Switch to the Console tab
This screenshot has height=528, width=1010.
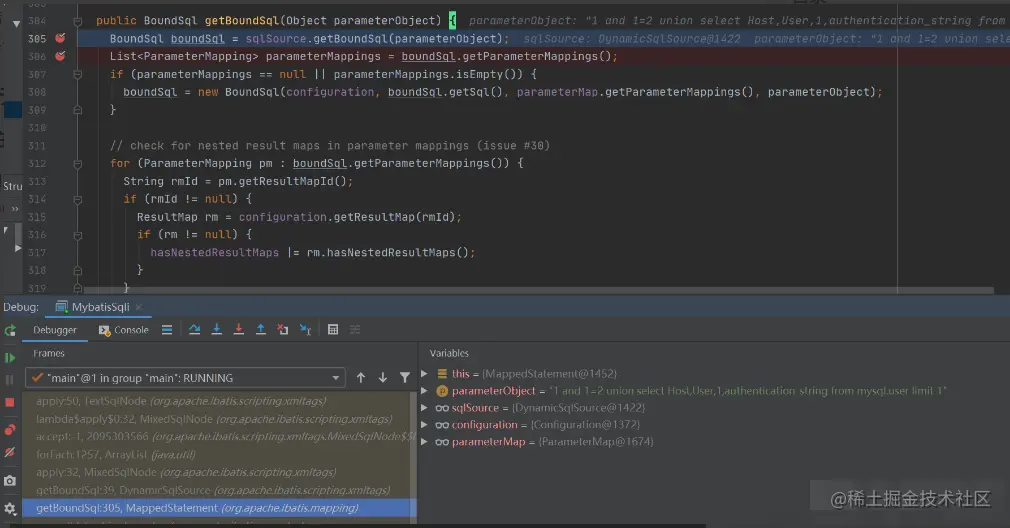pyautogui.click(x=124, y=330)
